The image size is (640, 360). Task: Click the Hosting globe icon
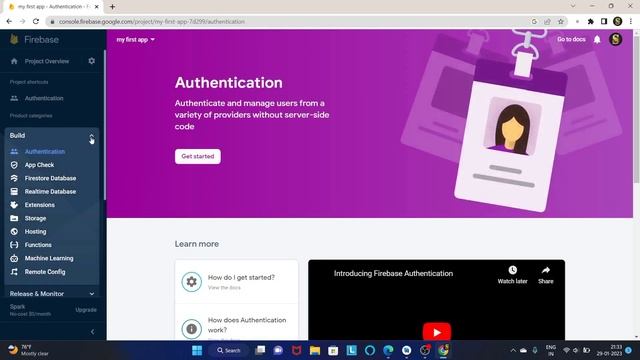[14, 231]
